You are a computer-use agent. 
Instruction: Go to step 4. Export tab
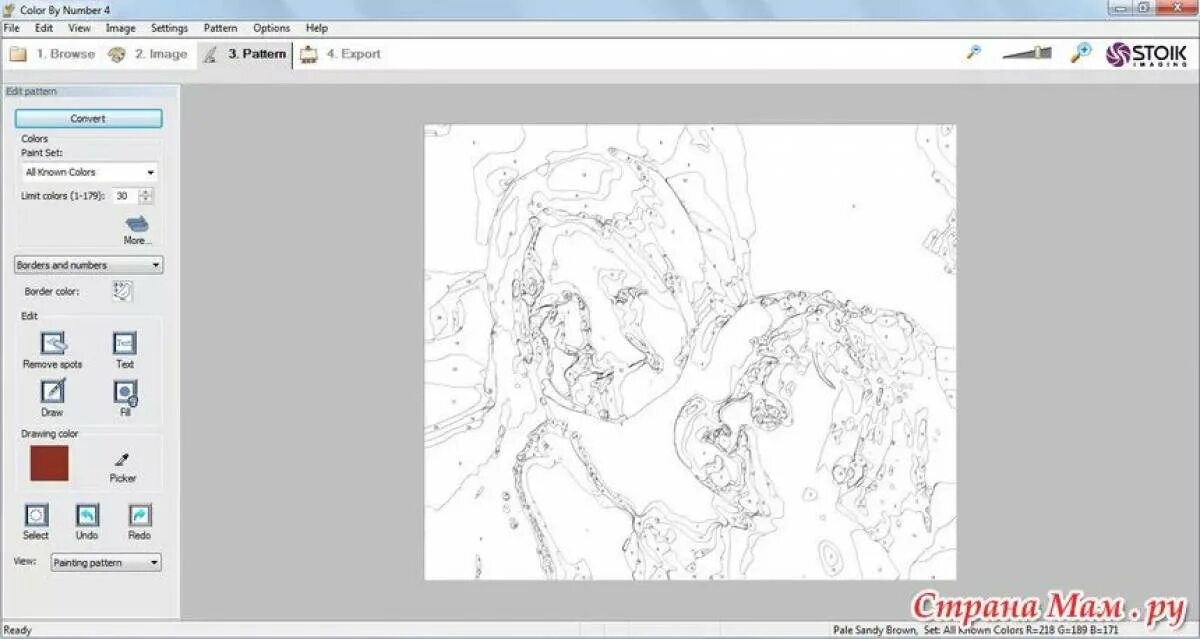click(341, 54)
